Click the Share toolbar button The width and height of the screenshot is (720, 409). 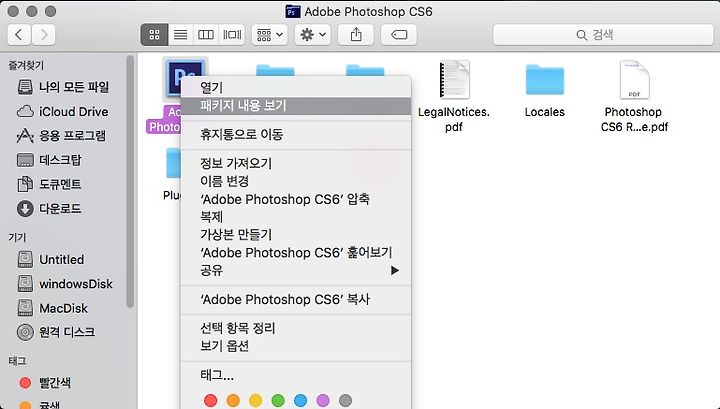click(356, 35)
